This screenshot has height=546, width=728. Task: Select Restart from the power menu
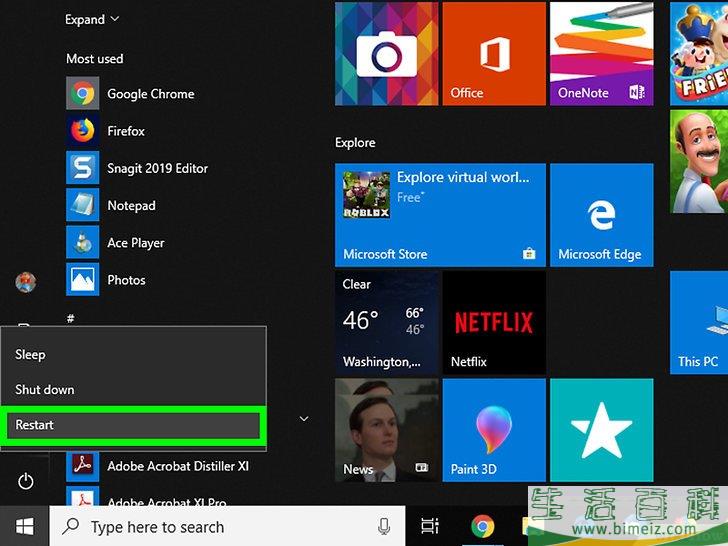(133, 425)
